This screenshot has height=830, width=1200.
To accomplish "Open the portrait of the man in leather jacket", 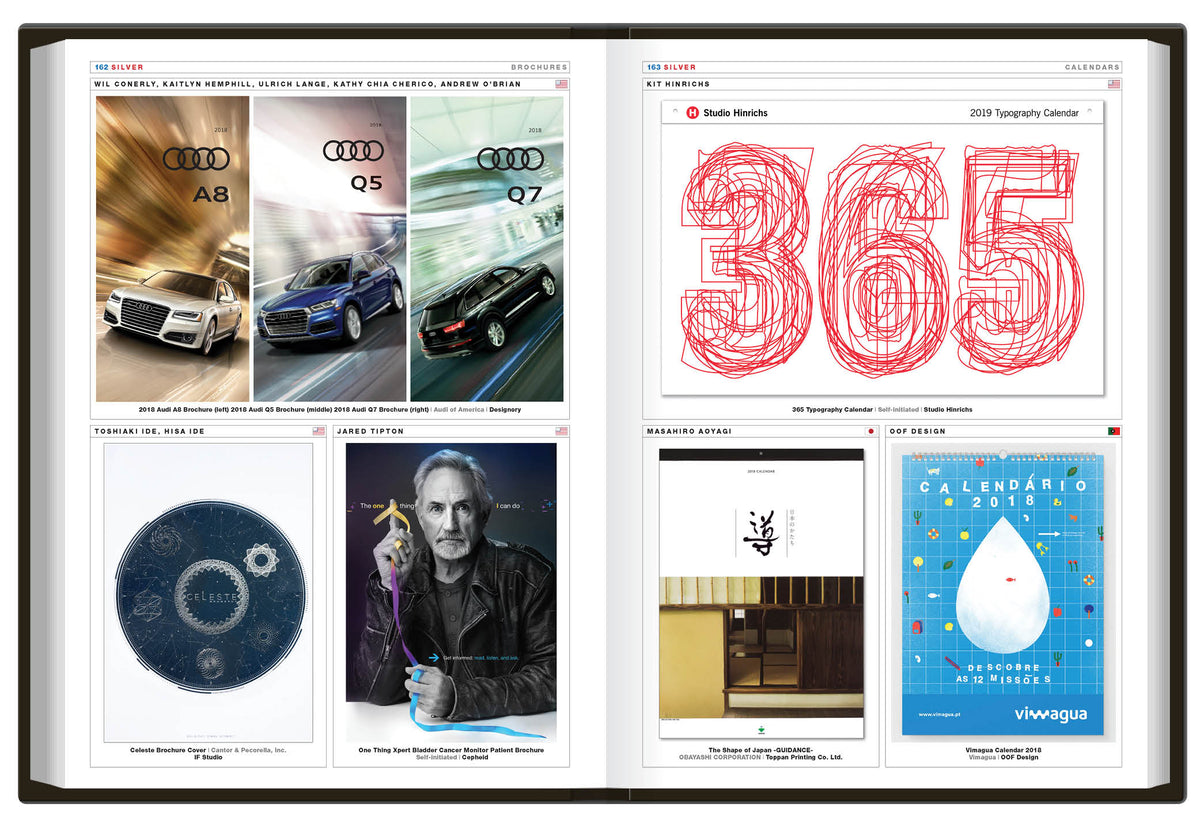I will pos(451,591).
